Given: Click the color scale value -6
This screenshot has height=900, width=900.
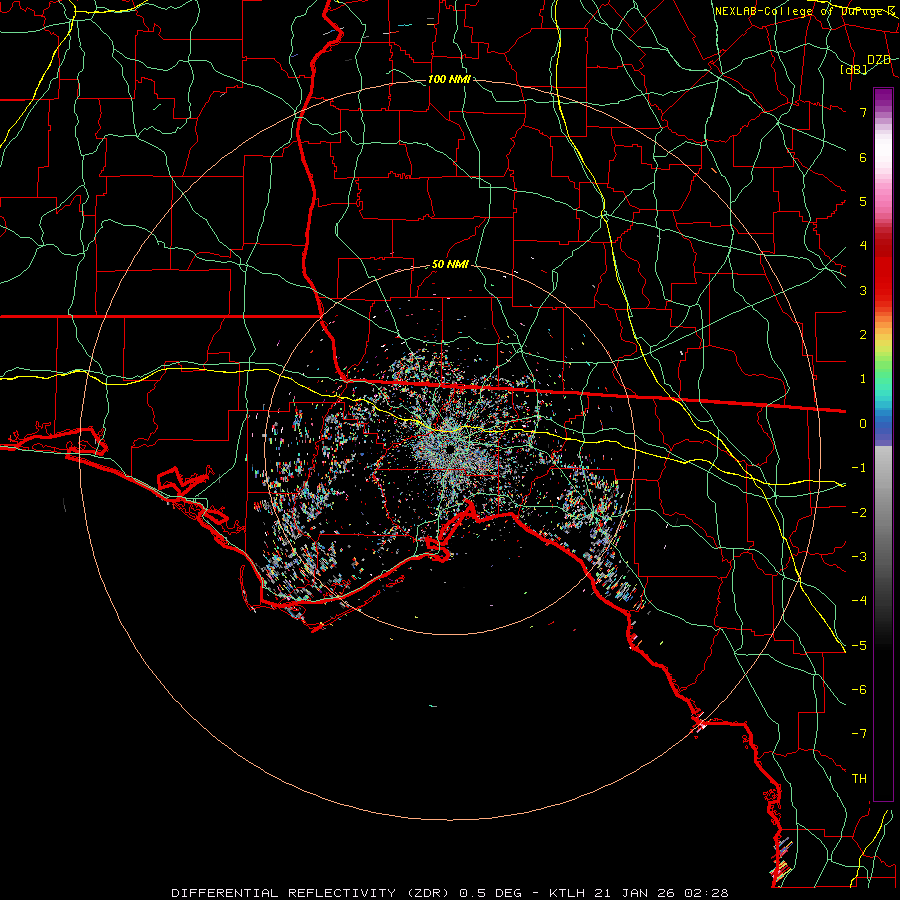Looking at the screenshot, I should (x=859, y=690).
